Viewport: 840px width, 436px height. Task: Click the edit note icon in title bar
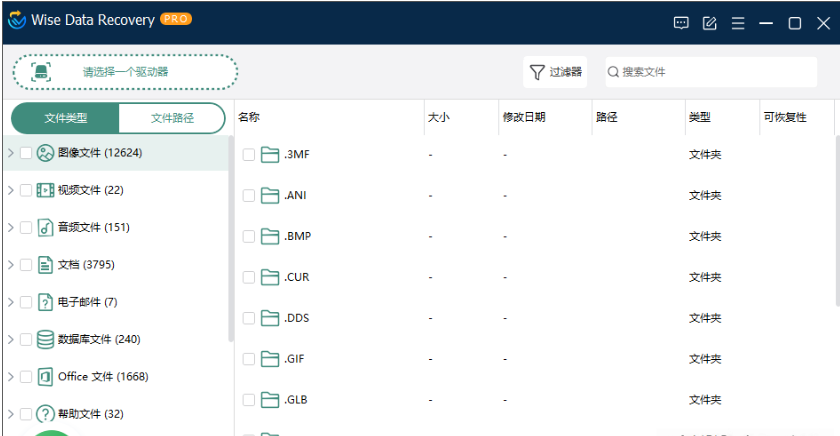(x=710, y=23)
